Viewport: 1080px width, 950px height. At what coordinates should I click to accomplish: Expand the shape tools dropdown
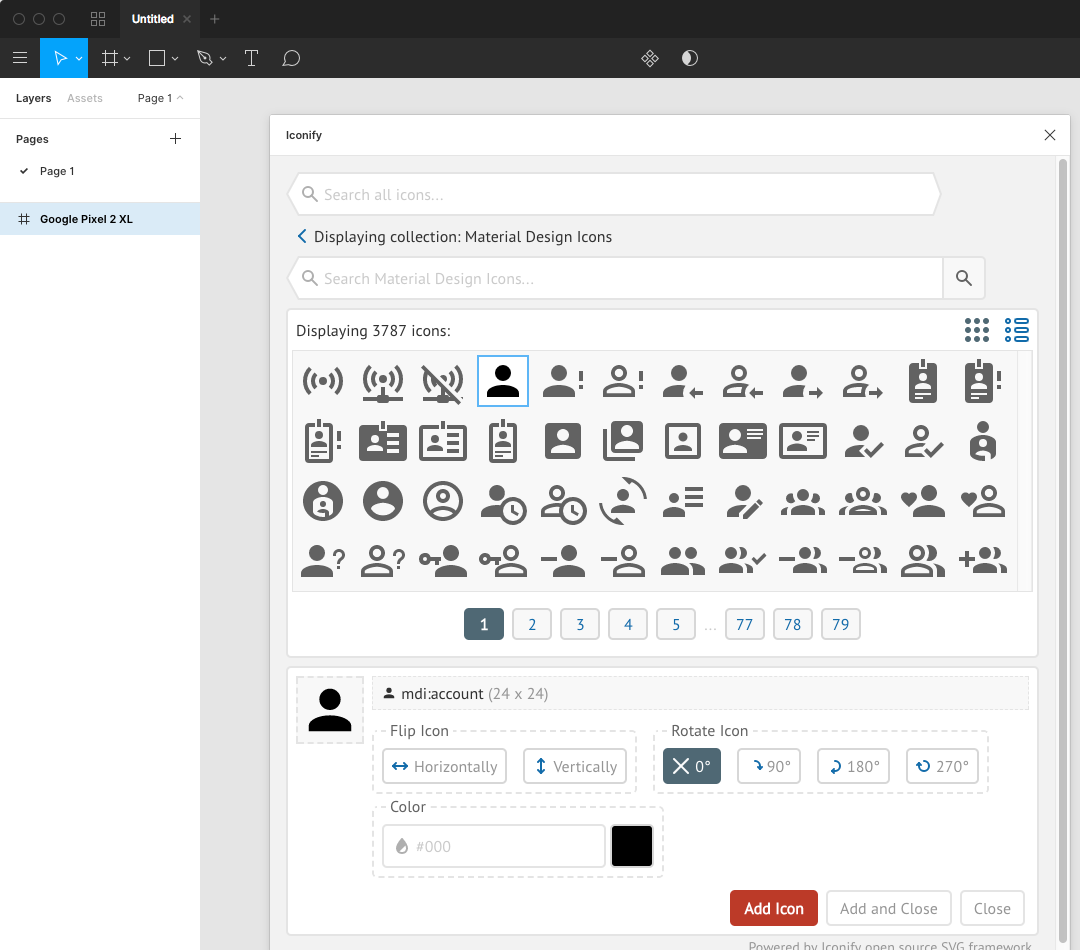pos(175,58)
